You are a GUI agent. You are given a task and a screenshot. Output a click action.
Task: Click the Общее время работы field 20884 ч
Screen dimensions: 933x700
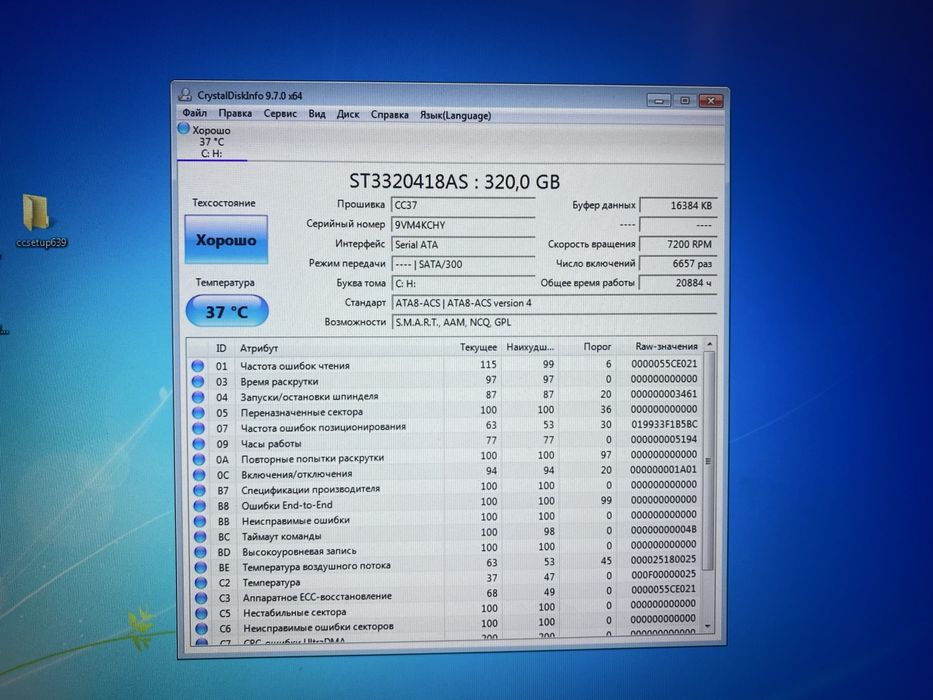click(x=678, y=283)
